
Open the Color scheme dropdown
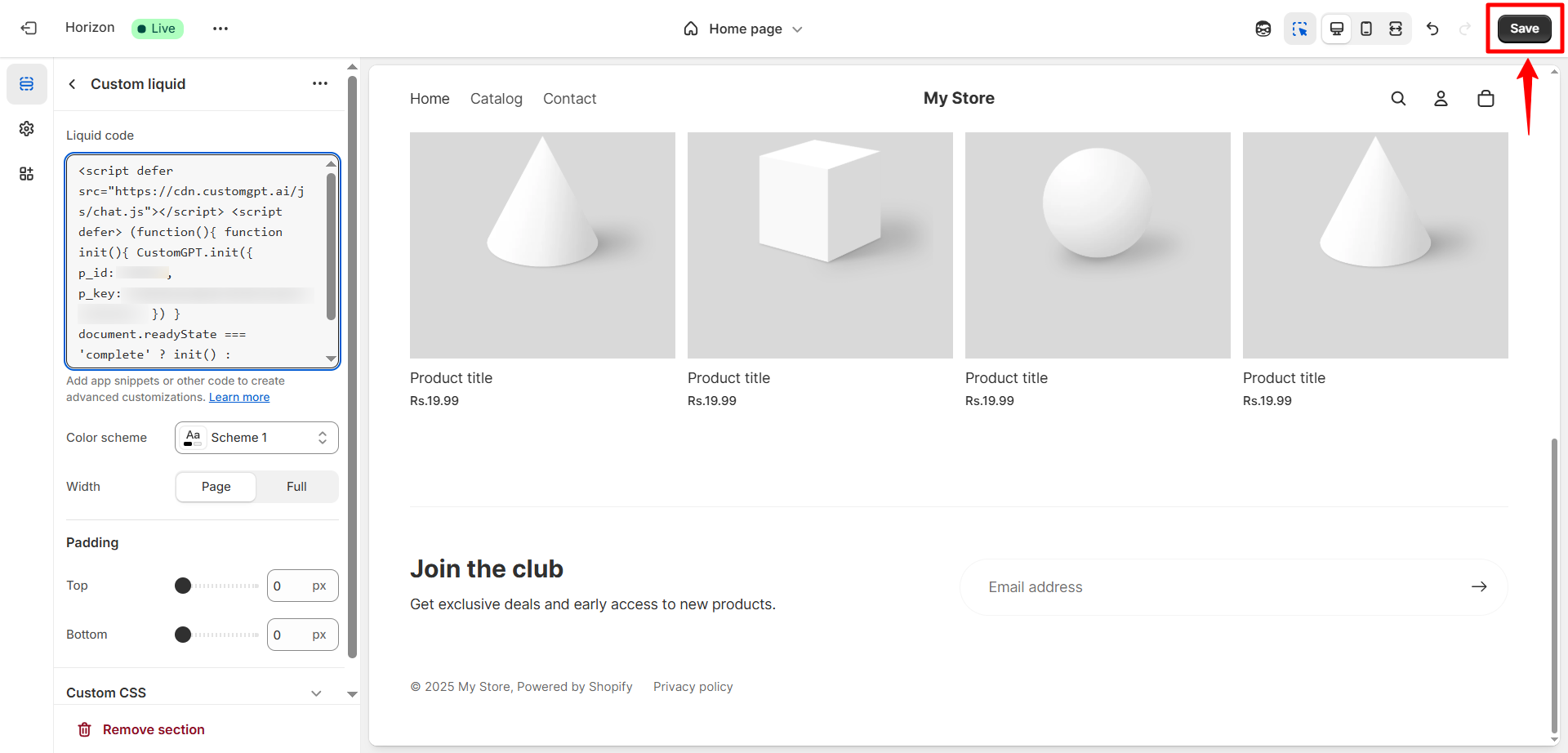[x=256, y=438]
